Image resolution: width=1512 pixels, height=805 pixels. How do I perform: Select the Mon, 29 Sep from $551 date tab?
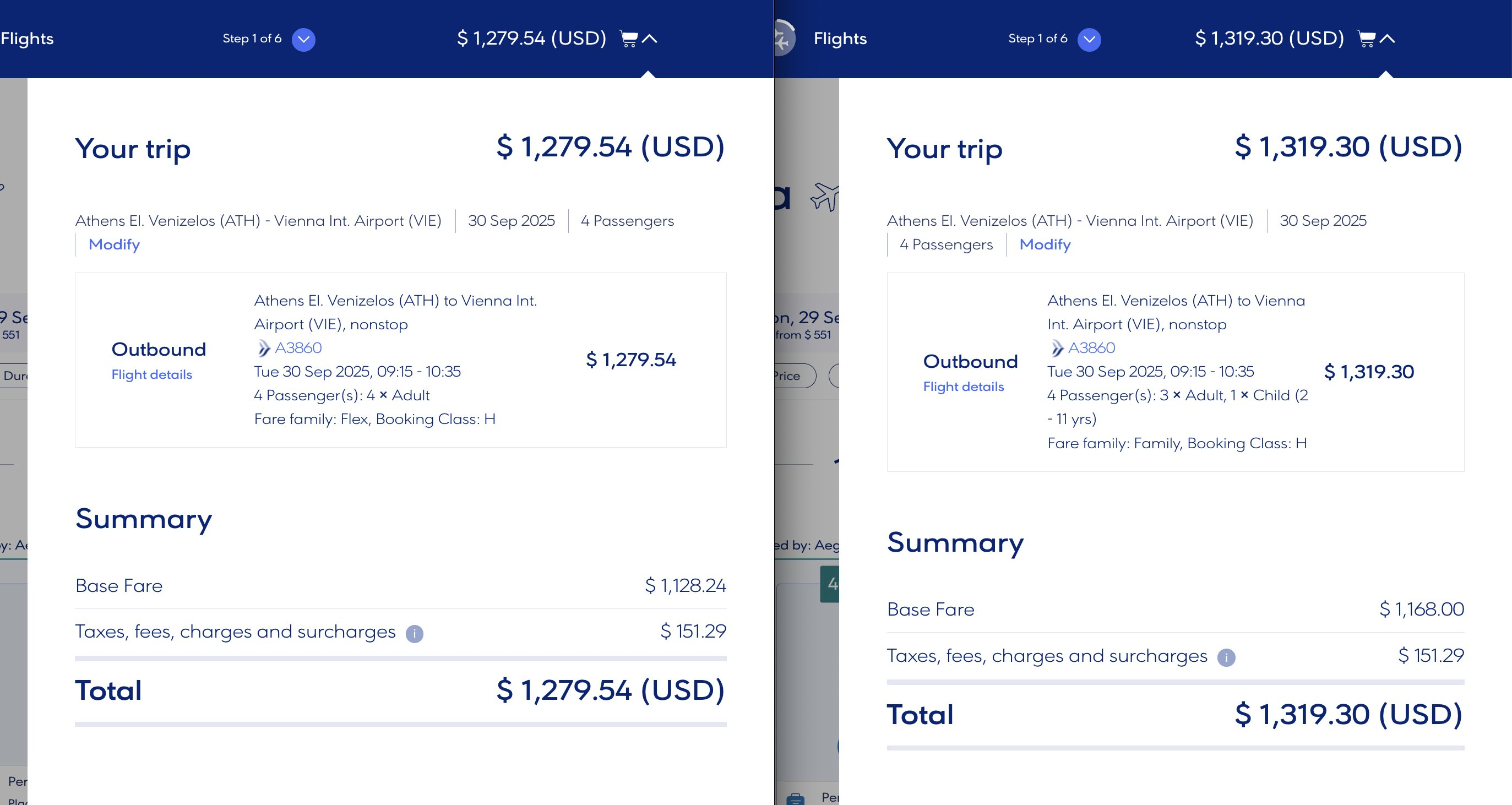tap(807, 324)
